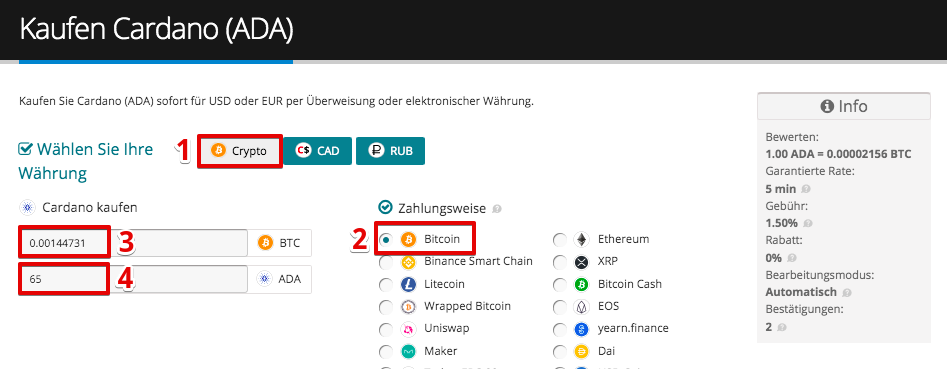Click the Binance Smart Chain coin icon

(408, 262)
